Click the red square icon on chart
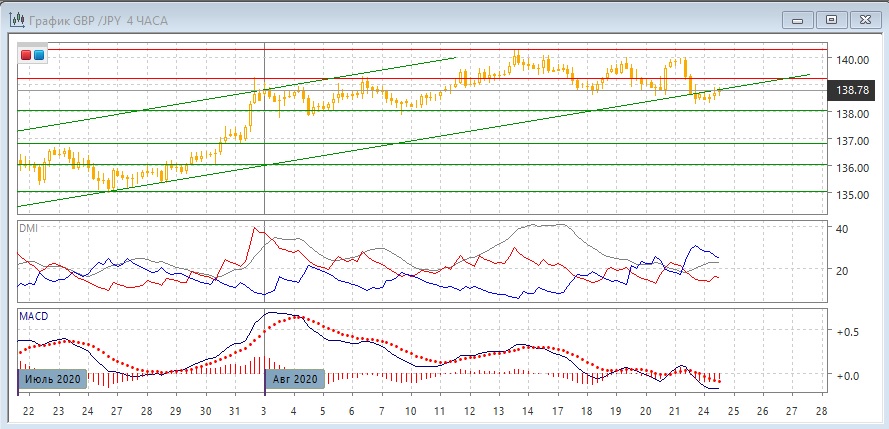This screenshot has height=429, width=889. point(26,55)
